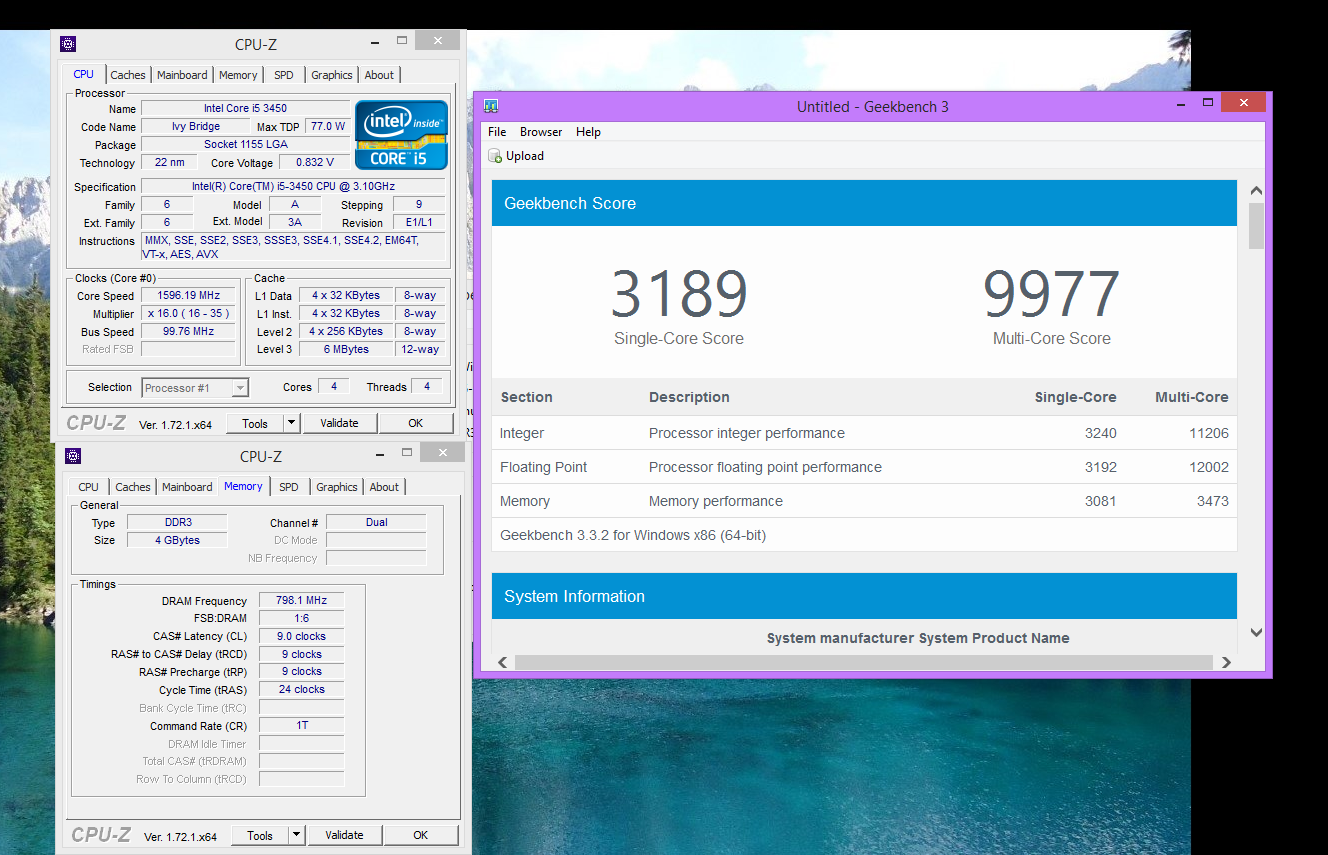Click Validate button in top CPU-Z window
This screenshot has width=1328, height=855.
[339, 423]
